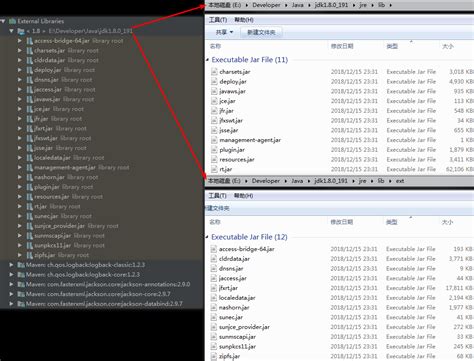474x361 pixels.
Task: Click javaws.jar file icon in lib folder
Action: click(x=214, y=91)
